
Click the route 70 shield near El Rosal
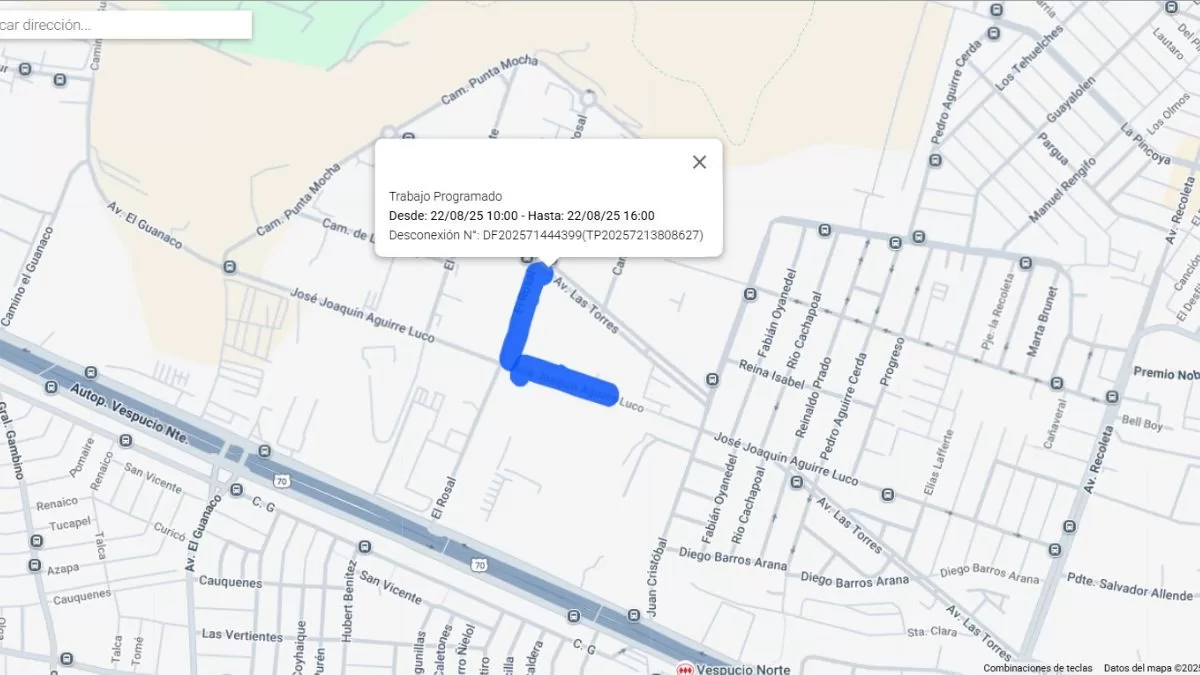480,566
